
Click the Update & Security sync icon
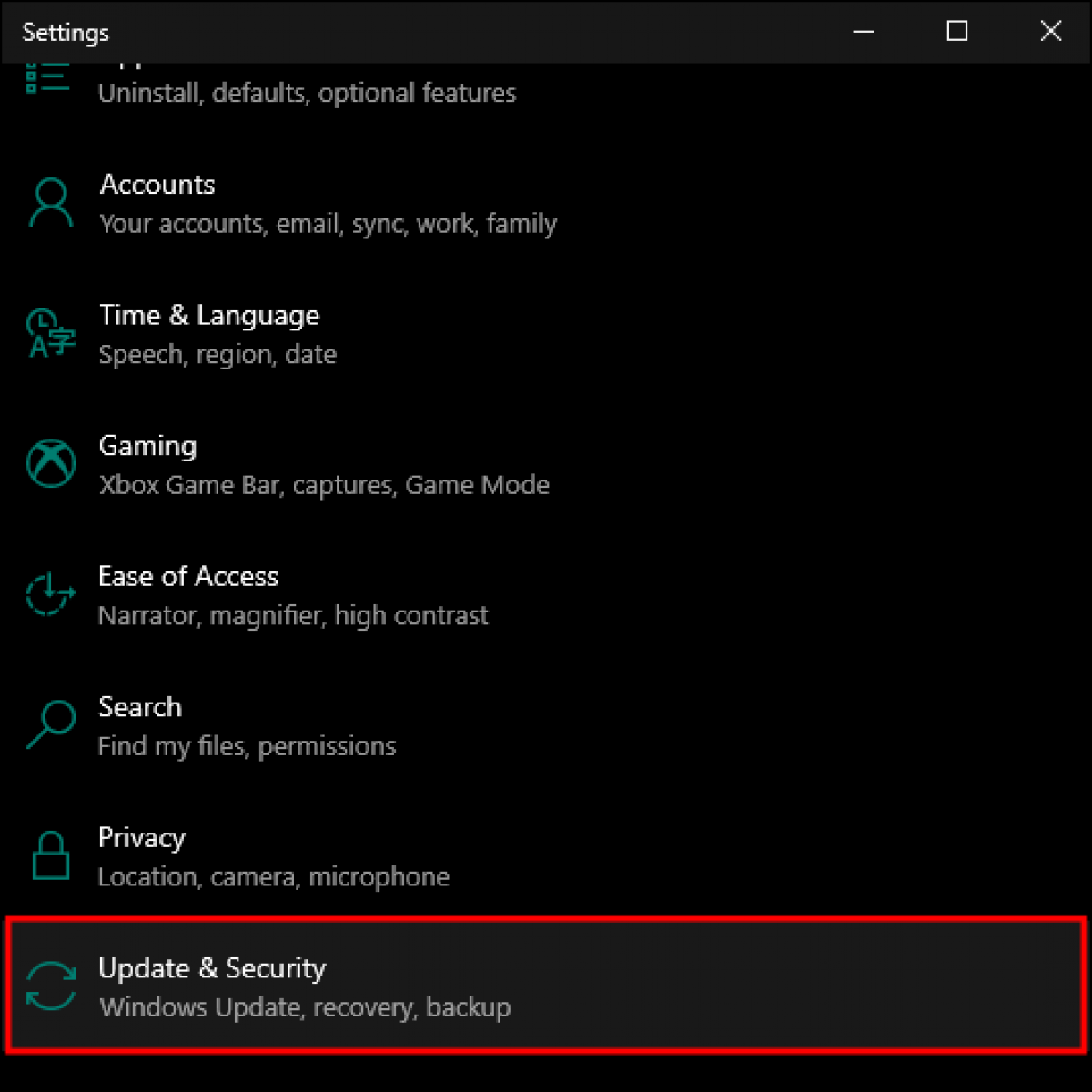(x=50, y=987)
